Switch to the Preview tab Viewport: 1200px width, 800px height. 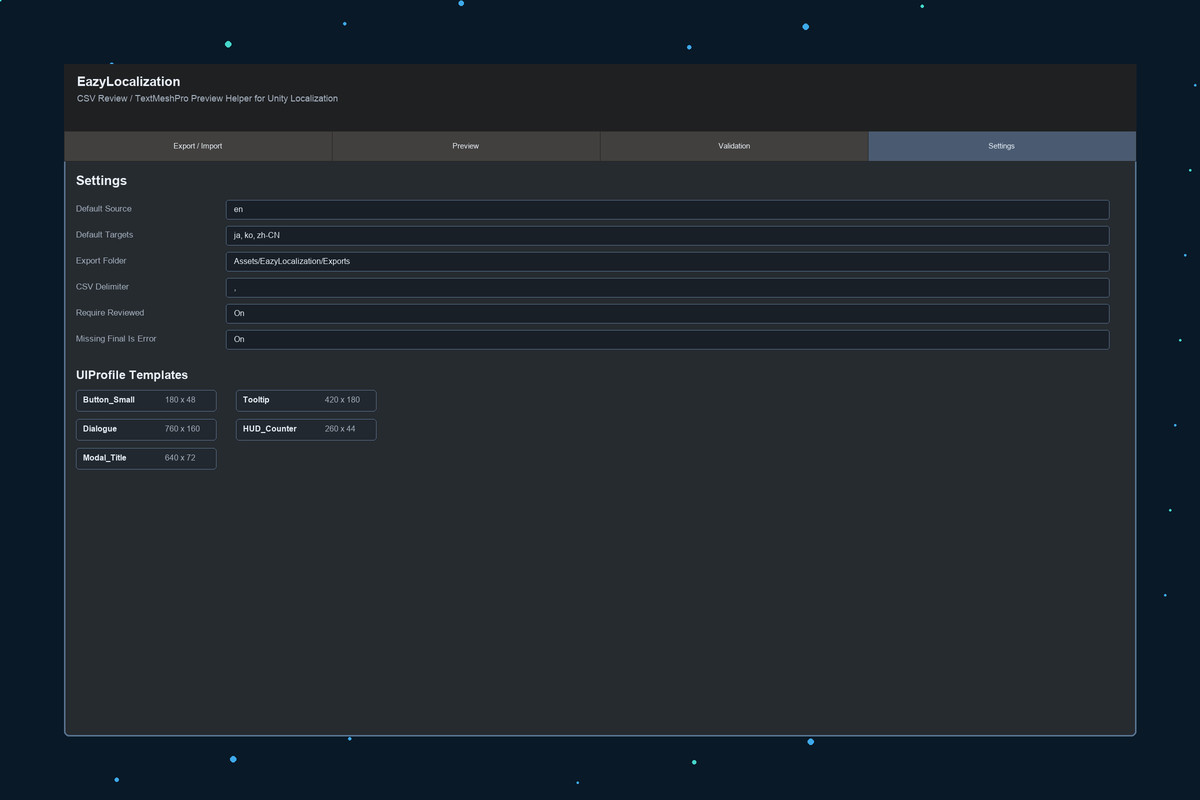466,146
